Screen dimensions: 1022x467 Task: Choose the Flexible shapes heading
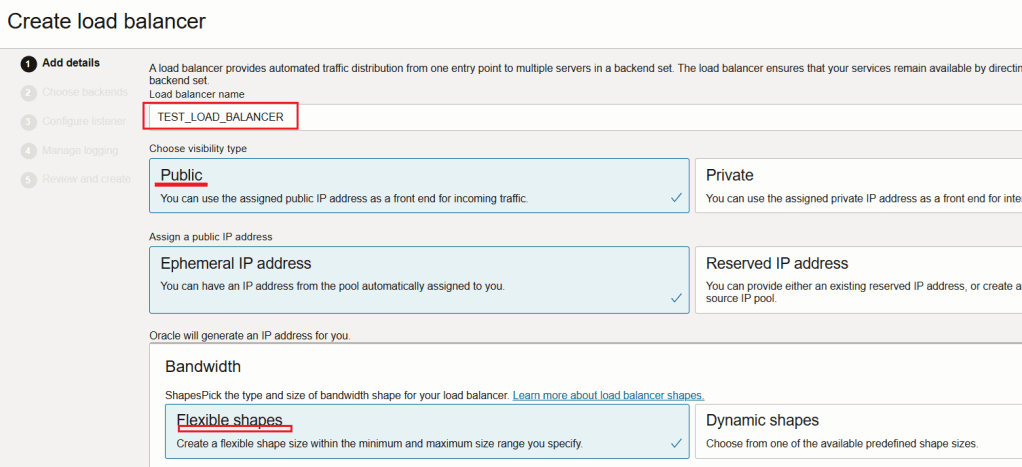[229, 420]
